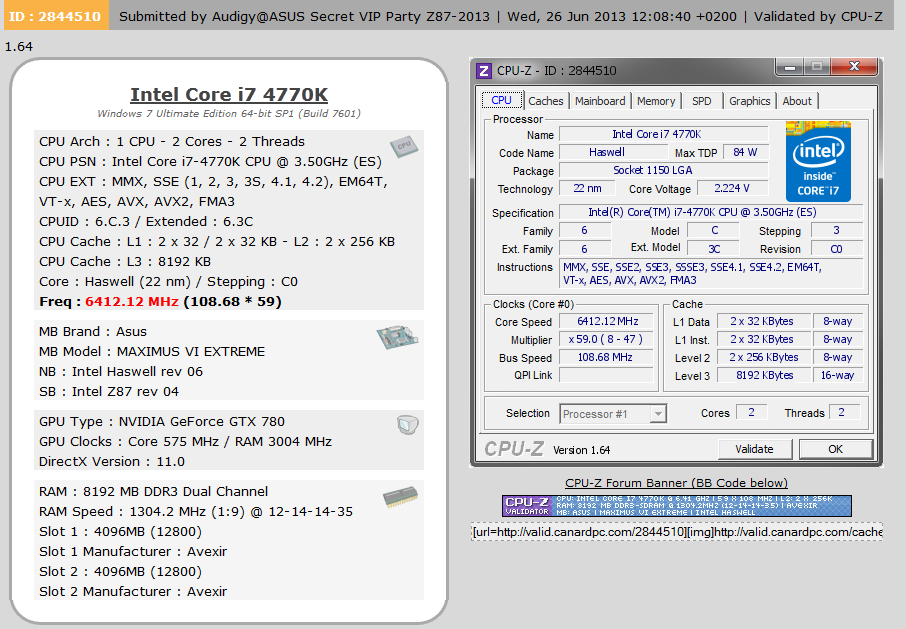The image size is (906, 629).
Task: Click the L1 Data 2 x 32 KBytes field
Action: coord(764,322)
